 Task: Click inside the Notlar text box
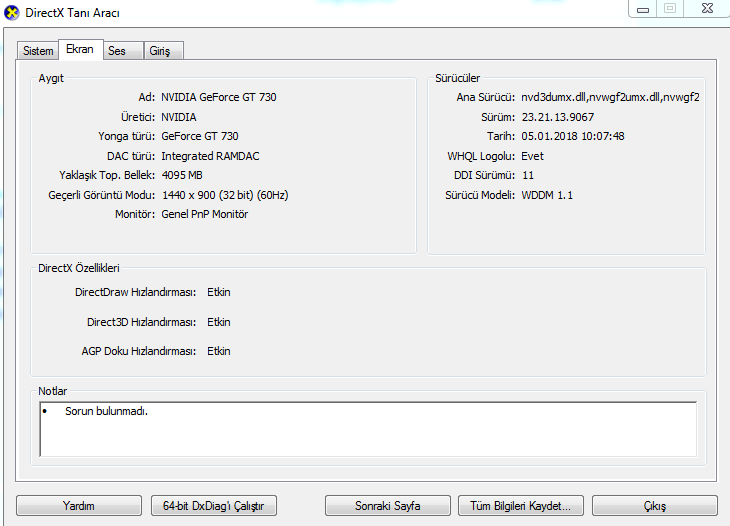pyautogui.click(x=368, y=429)
